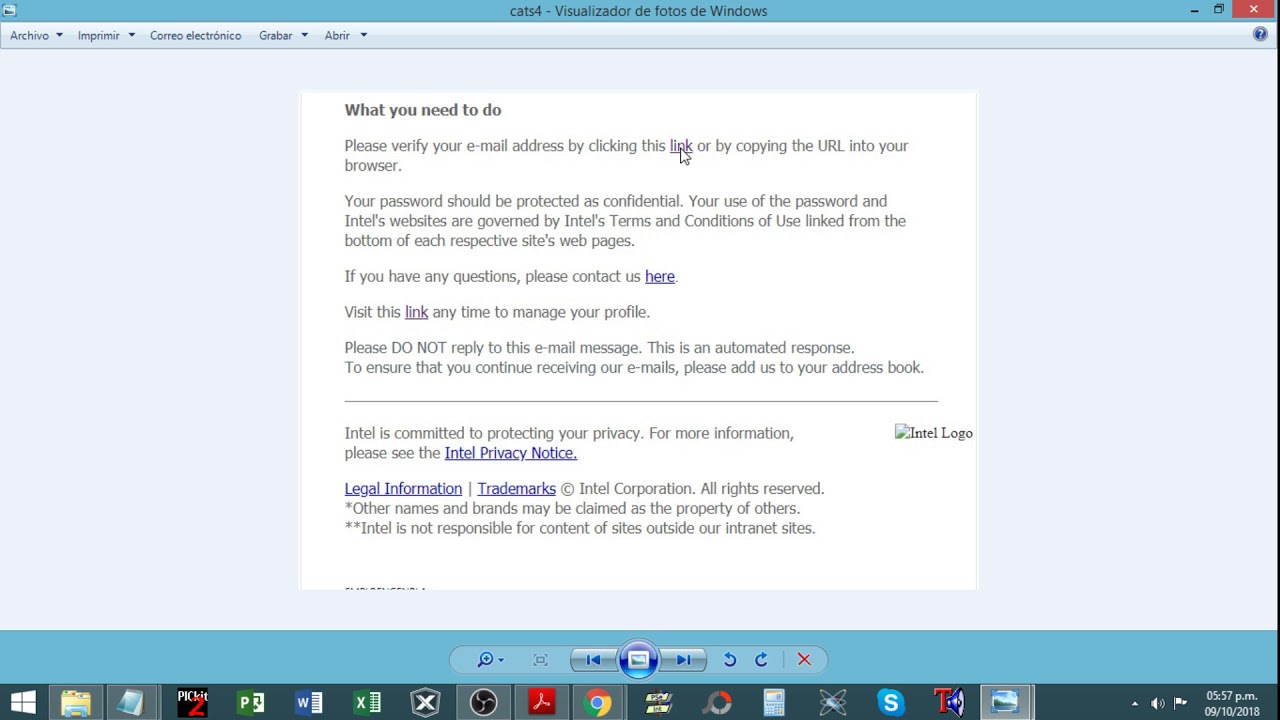
Task: Click Correo electrónico in the toolbar
Action: (x=196, y=35)
